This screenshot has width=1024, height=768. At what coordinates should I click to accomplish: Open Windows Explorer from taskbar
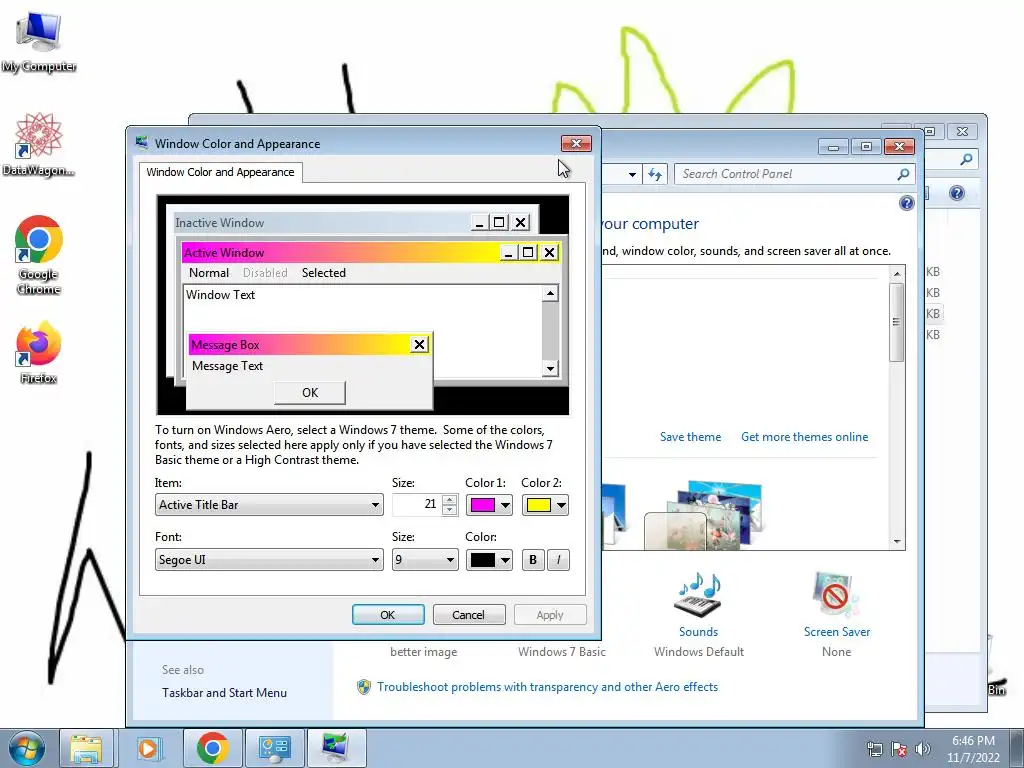[86, 748]
